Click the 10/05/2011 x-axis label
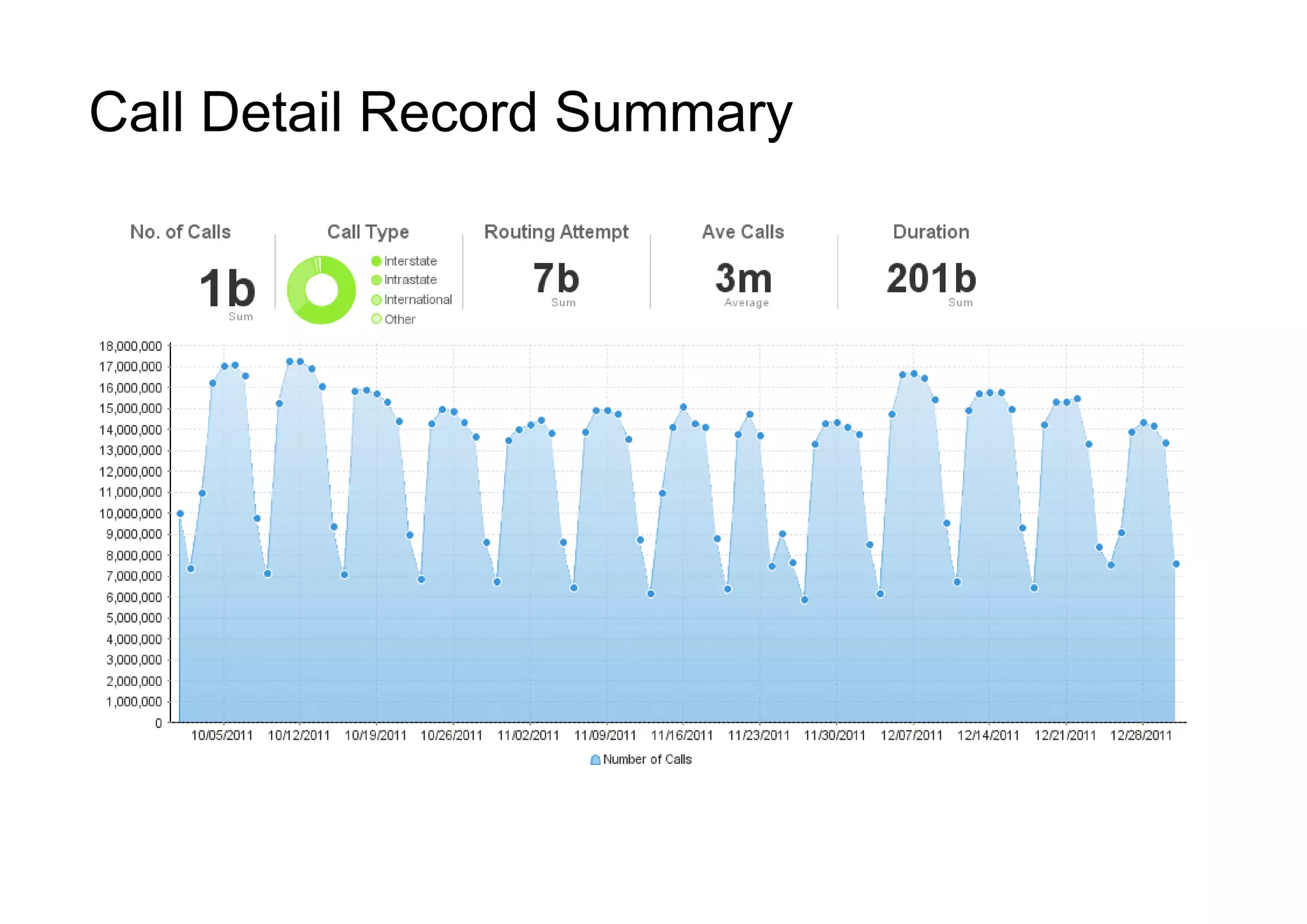Viewport: 1307px width, 924px height. coord(222,735)
